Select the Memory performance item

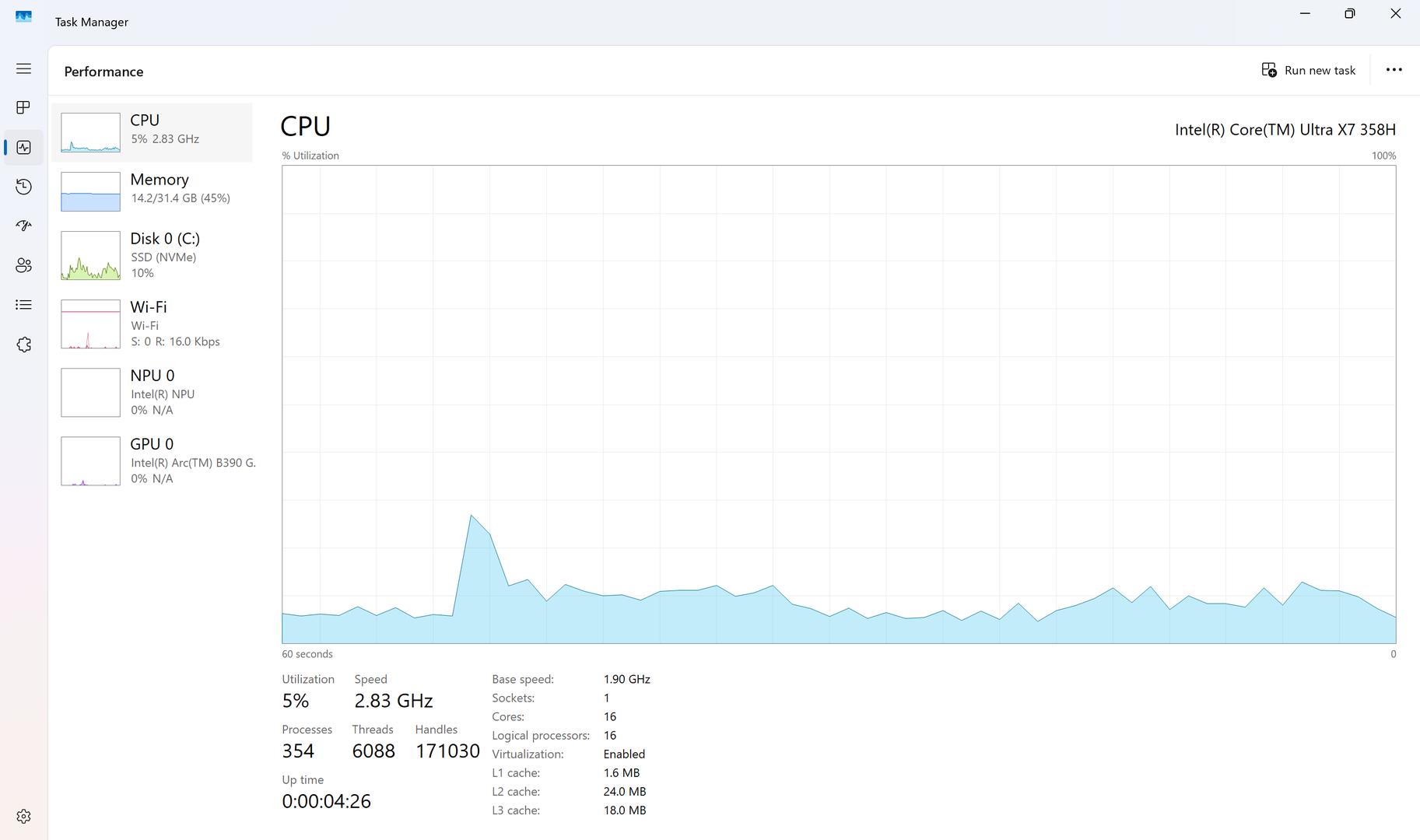click(153, 191)
